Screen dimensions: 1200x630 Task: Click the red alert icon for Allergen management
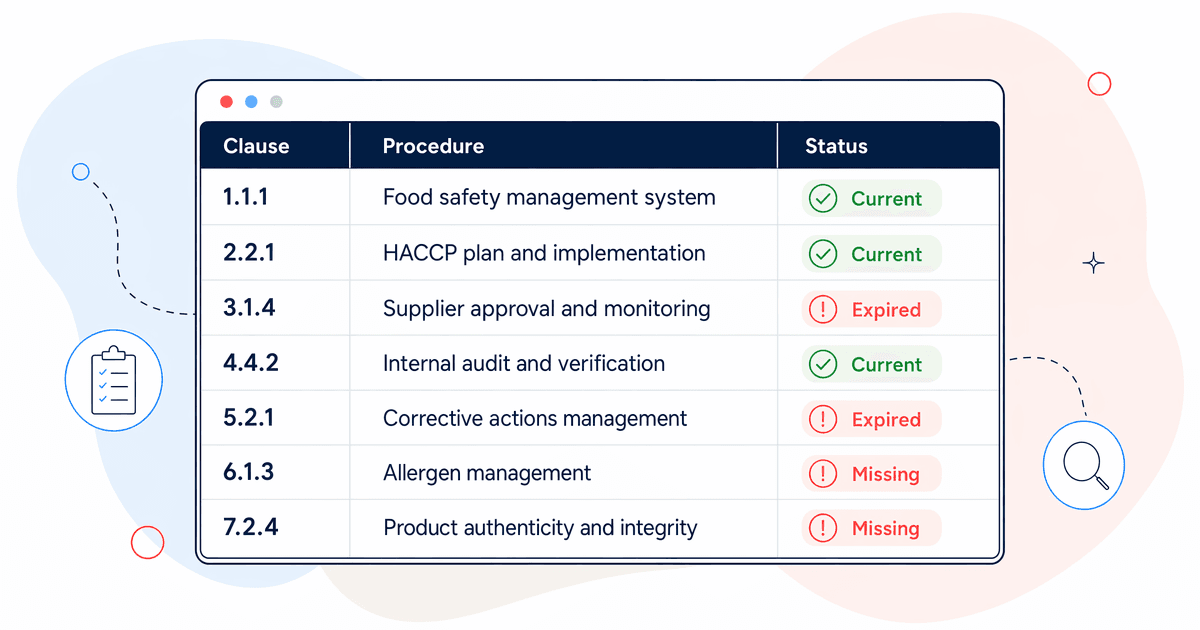coord(822,474)
